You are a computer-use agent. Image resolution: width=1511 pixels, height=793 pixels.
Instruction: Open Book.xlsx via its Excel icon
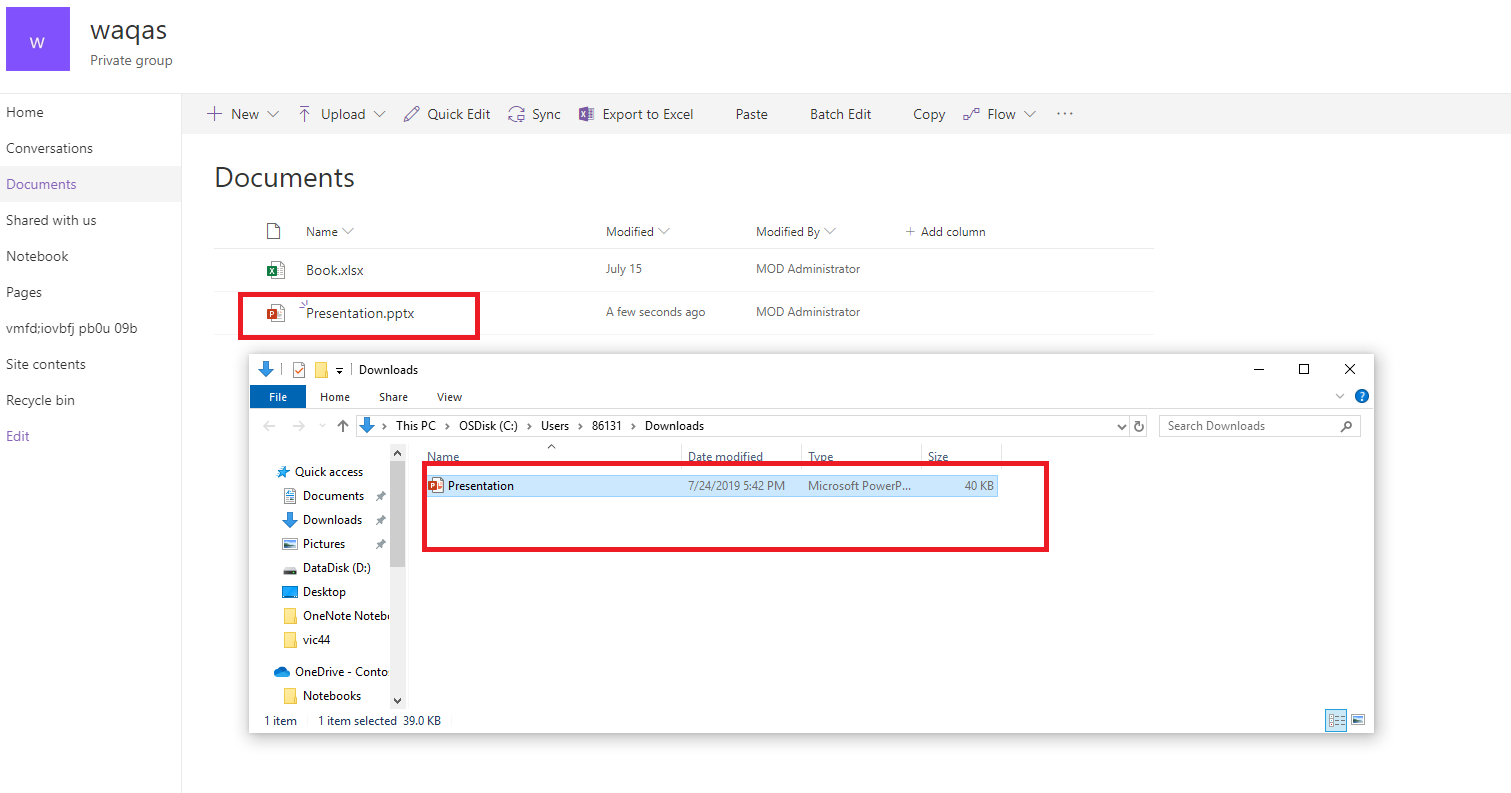(274, 269)
